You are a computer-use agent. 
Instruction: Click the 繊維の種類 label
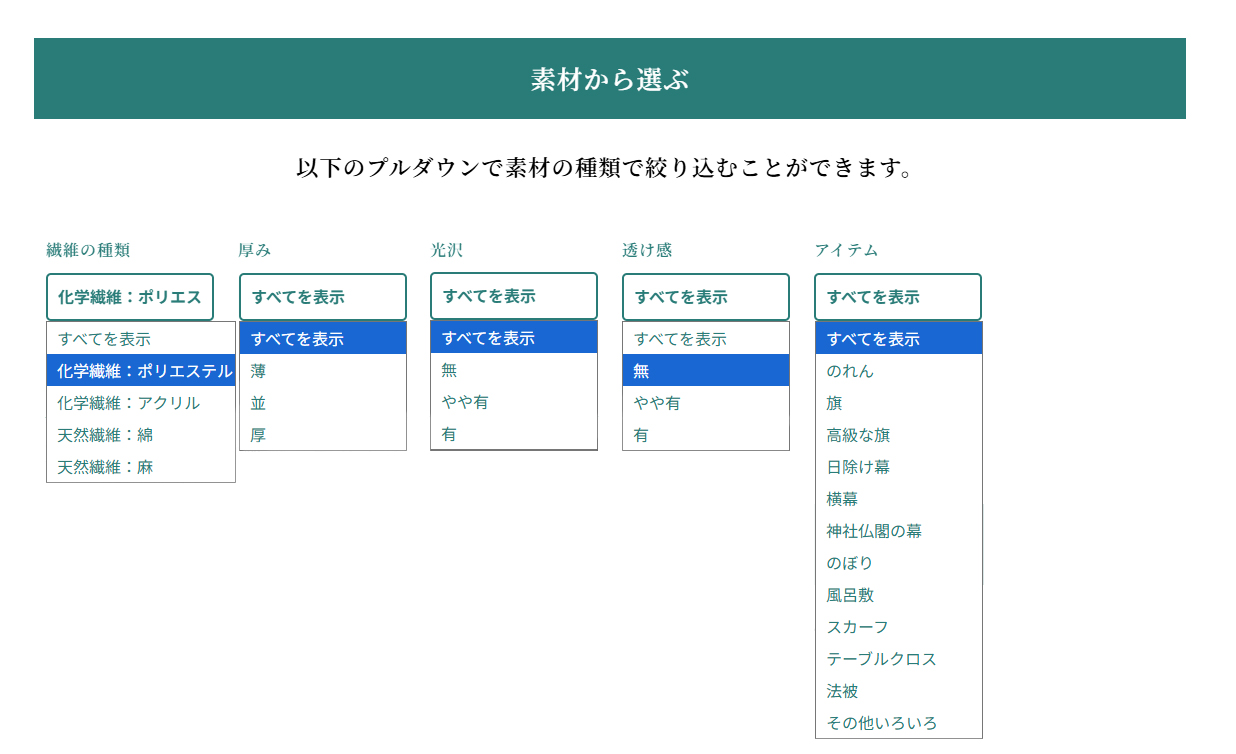point(88,250)
